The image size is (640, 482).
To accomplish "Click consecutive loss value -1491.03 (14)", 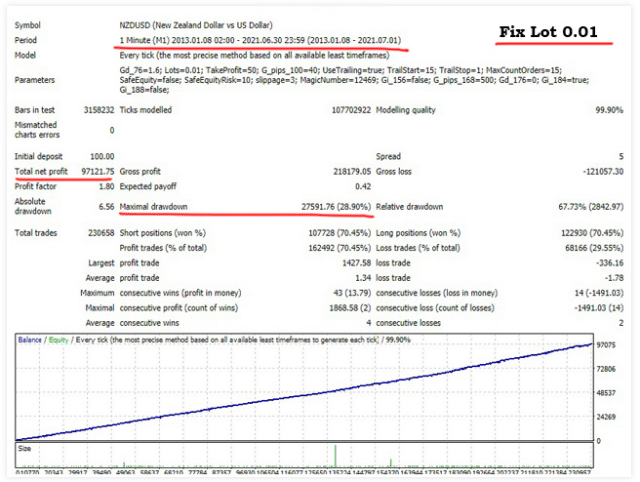I will pyautogui.click(x=598, y=308).
